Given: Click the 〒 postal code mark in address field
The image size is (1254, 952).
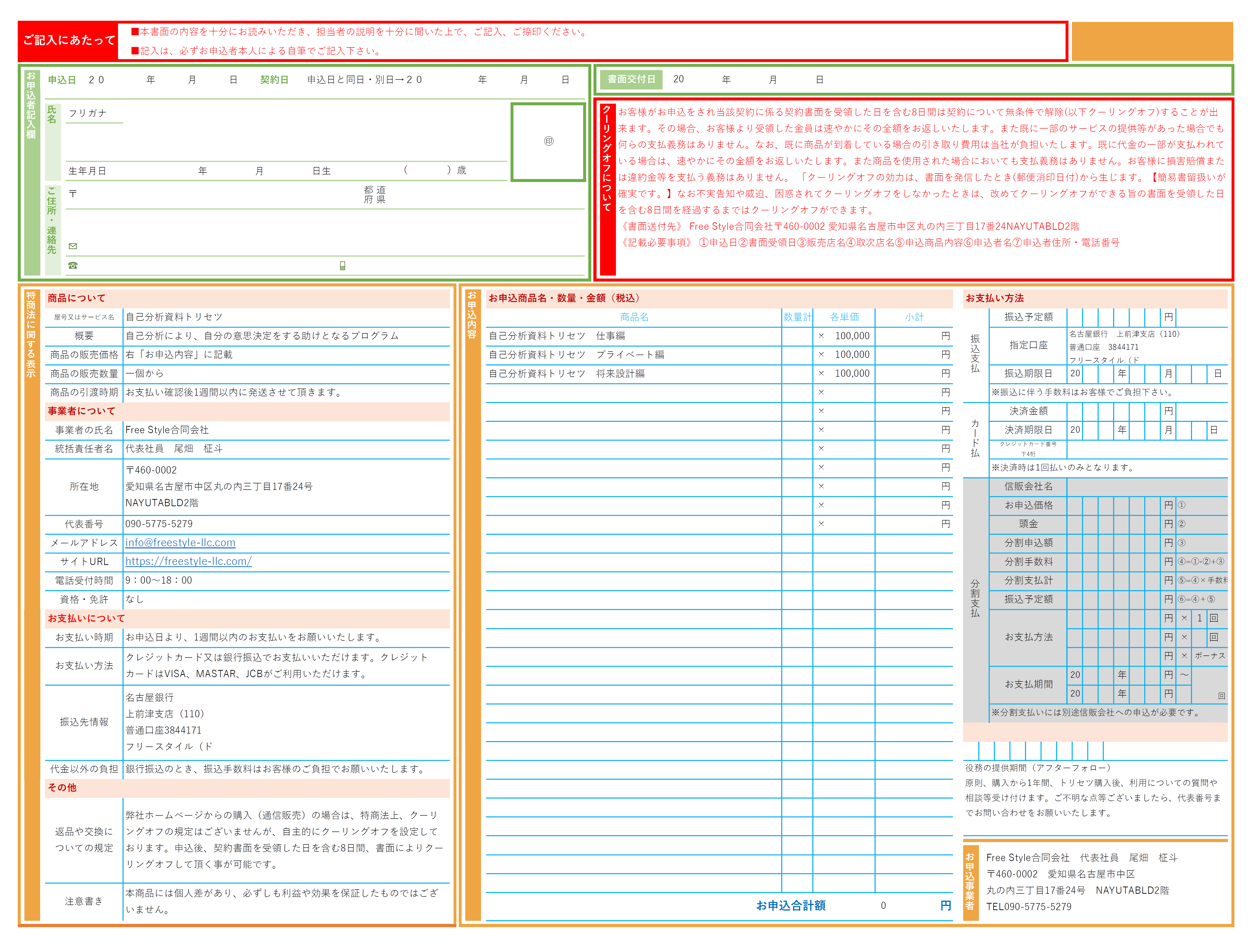Looking at the screenshot, I should point(73,194).
